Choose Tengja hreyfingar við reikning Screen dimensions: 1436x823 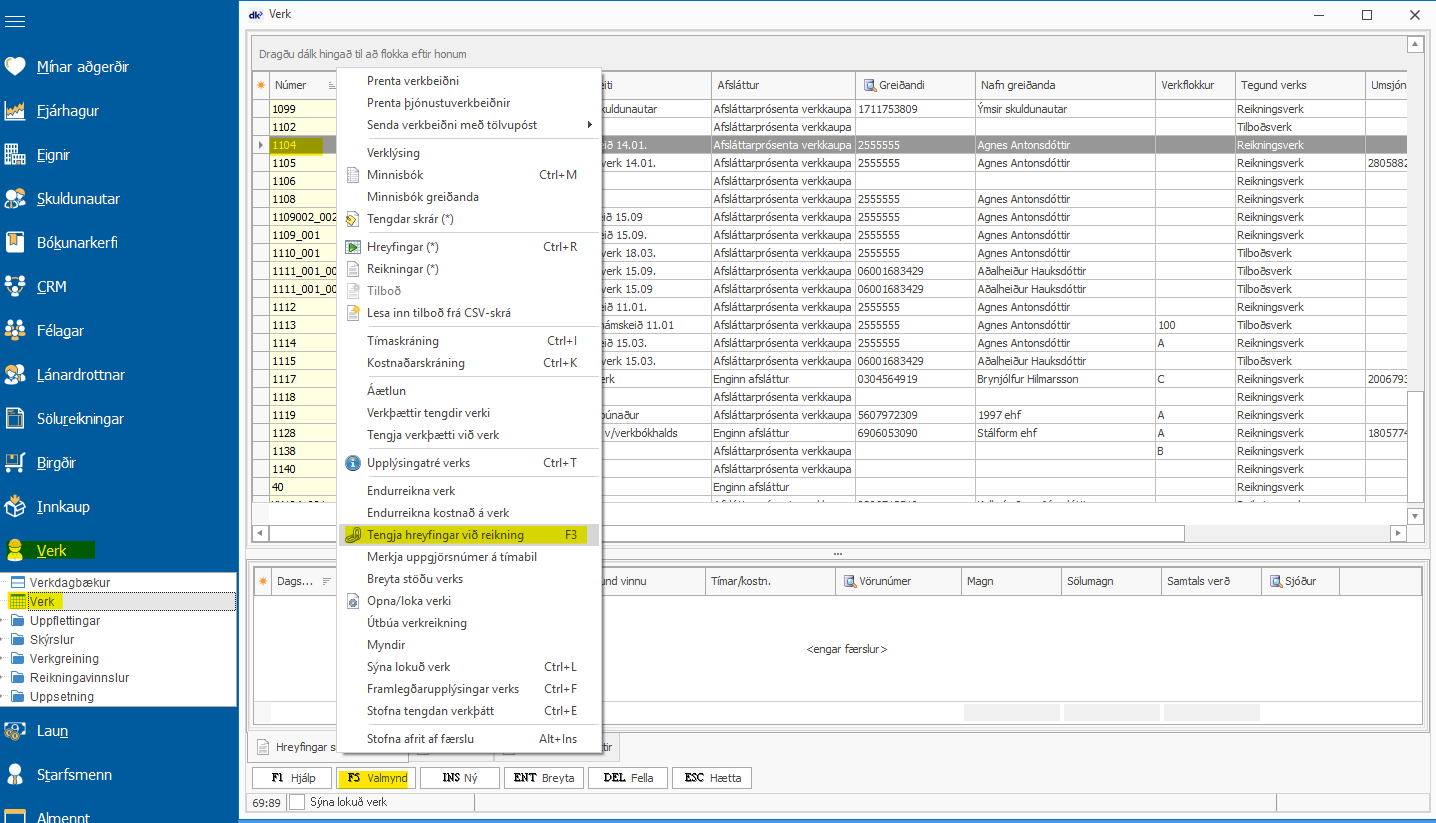tap(445, 535)
